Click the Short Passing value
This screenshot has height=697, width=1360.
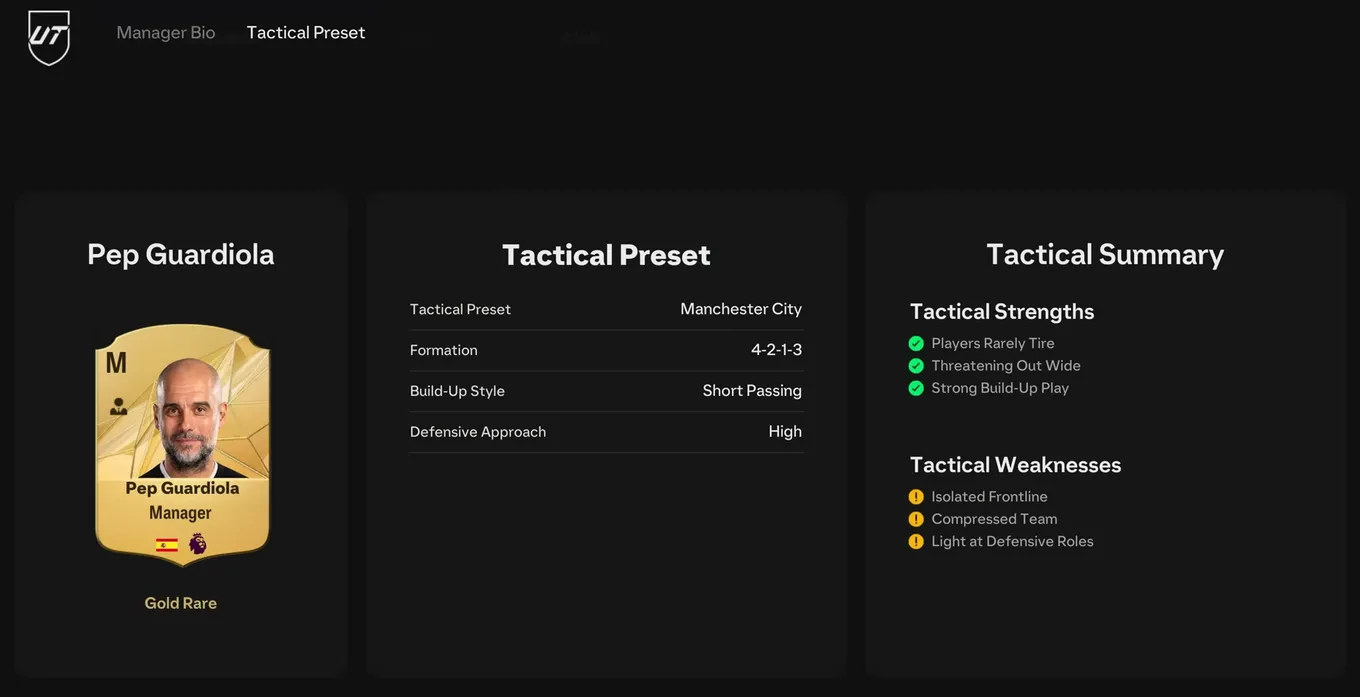click(752, 391)
